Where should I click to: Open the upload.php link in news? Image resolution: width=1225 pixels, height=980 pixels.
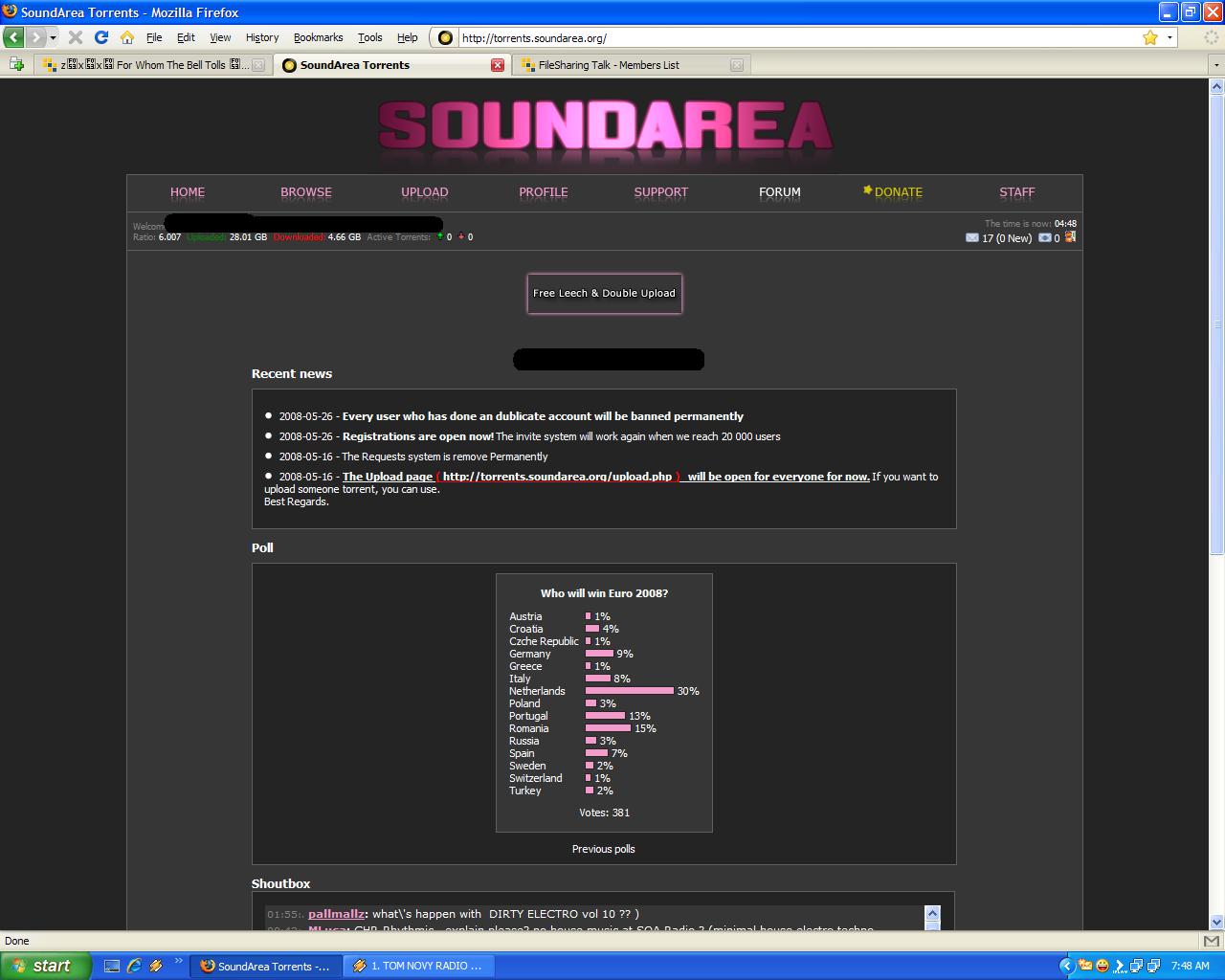click(x=558, y=477)
